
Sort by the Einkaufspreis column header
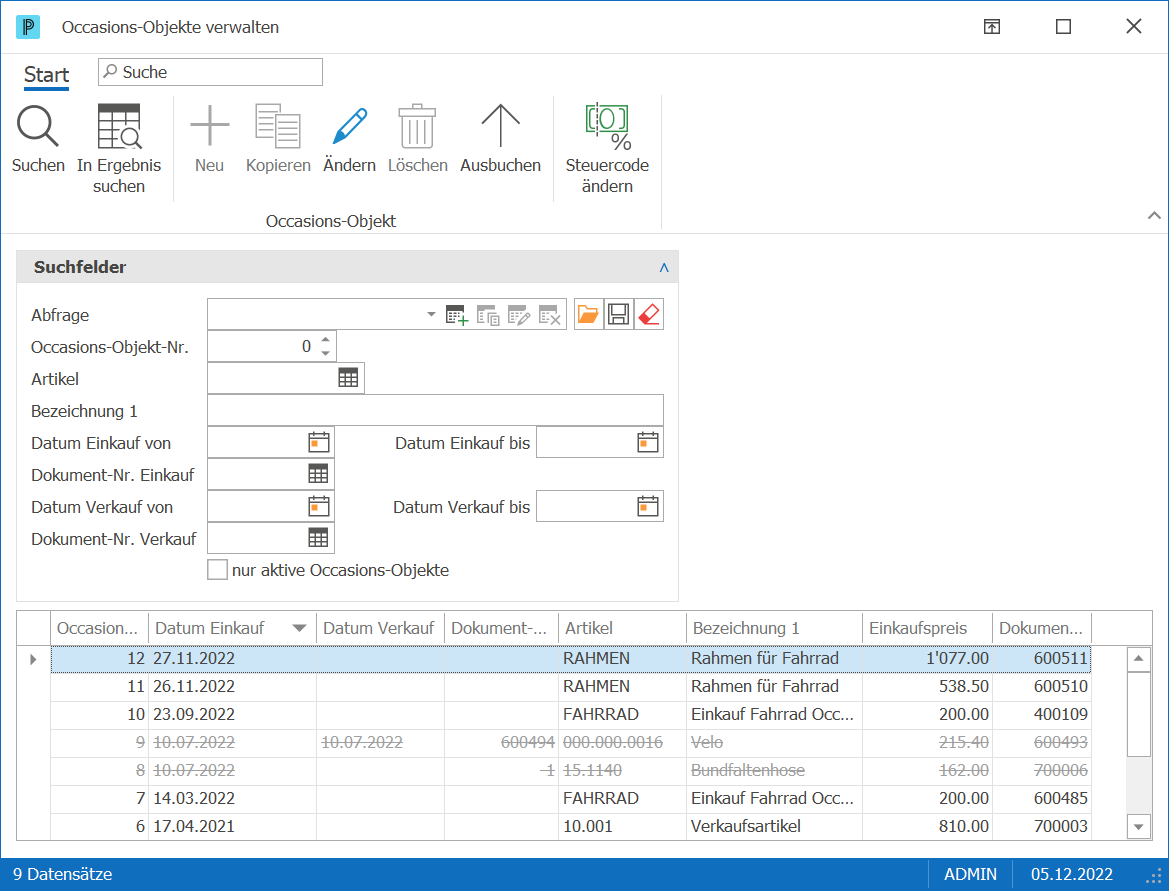927,629
